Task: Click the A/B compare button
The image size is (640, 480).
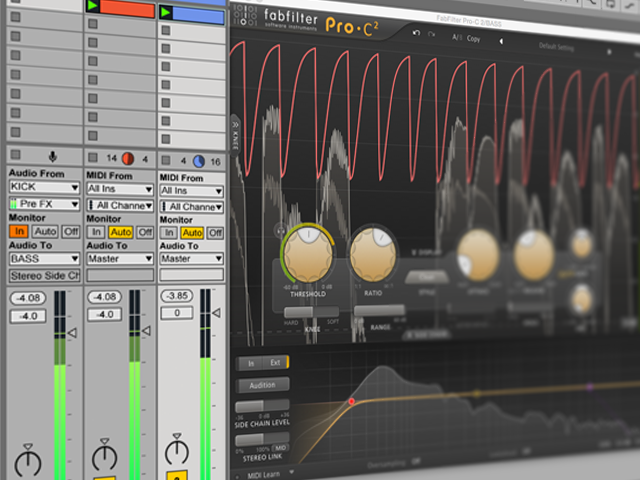Action: click(457, 38)
